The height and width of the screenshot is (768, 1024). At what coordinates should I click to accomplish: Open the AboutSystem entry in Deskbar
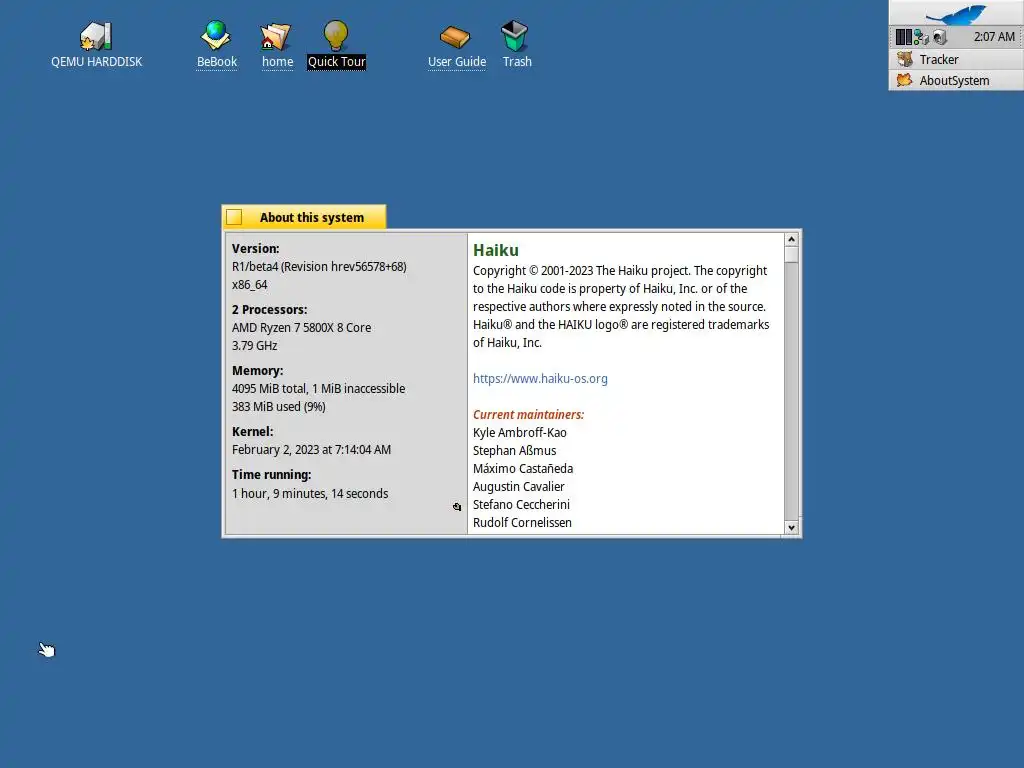pos(956,80)
